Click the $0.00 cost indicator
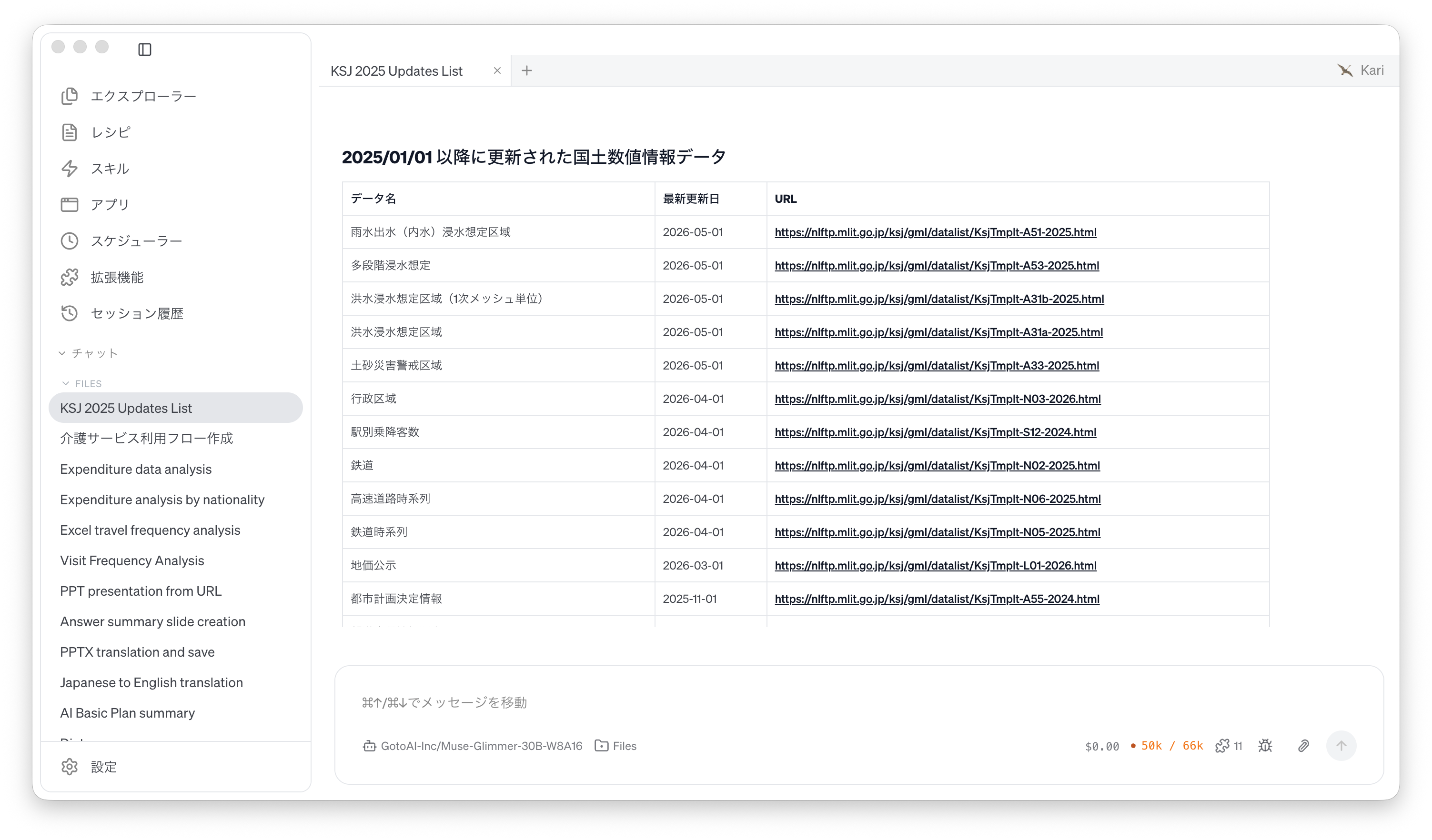Screen dimensions: 1432x840 [x=1102, y=746]
